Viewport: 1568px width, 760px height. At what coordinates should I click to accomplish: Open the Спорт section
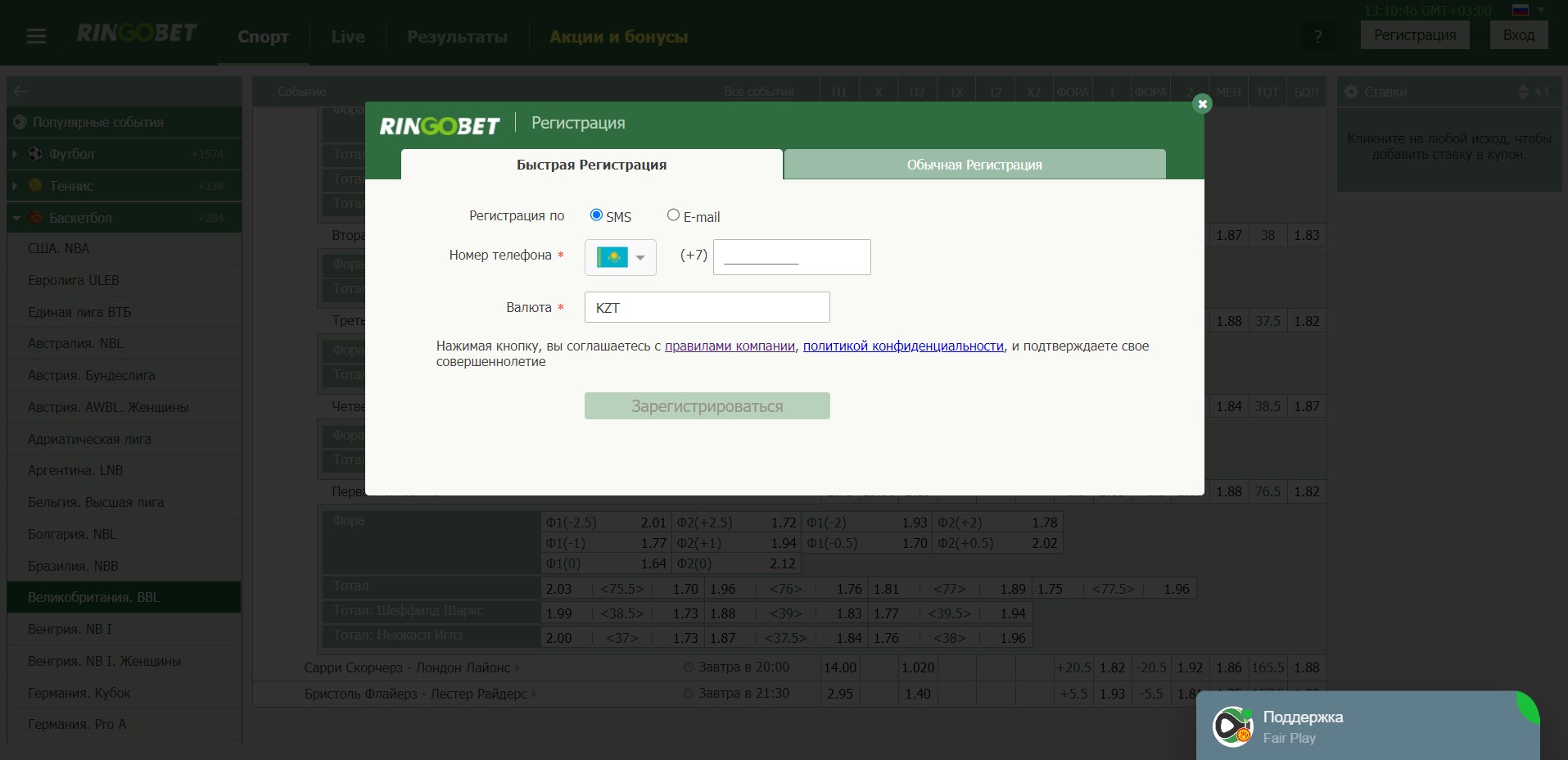[x=263, y=37]
